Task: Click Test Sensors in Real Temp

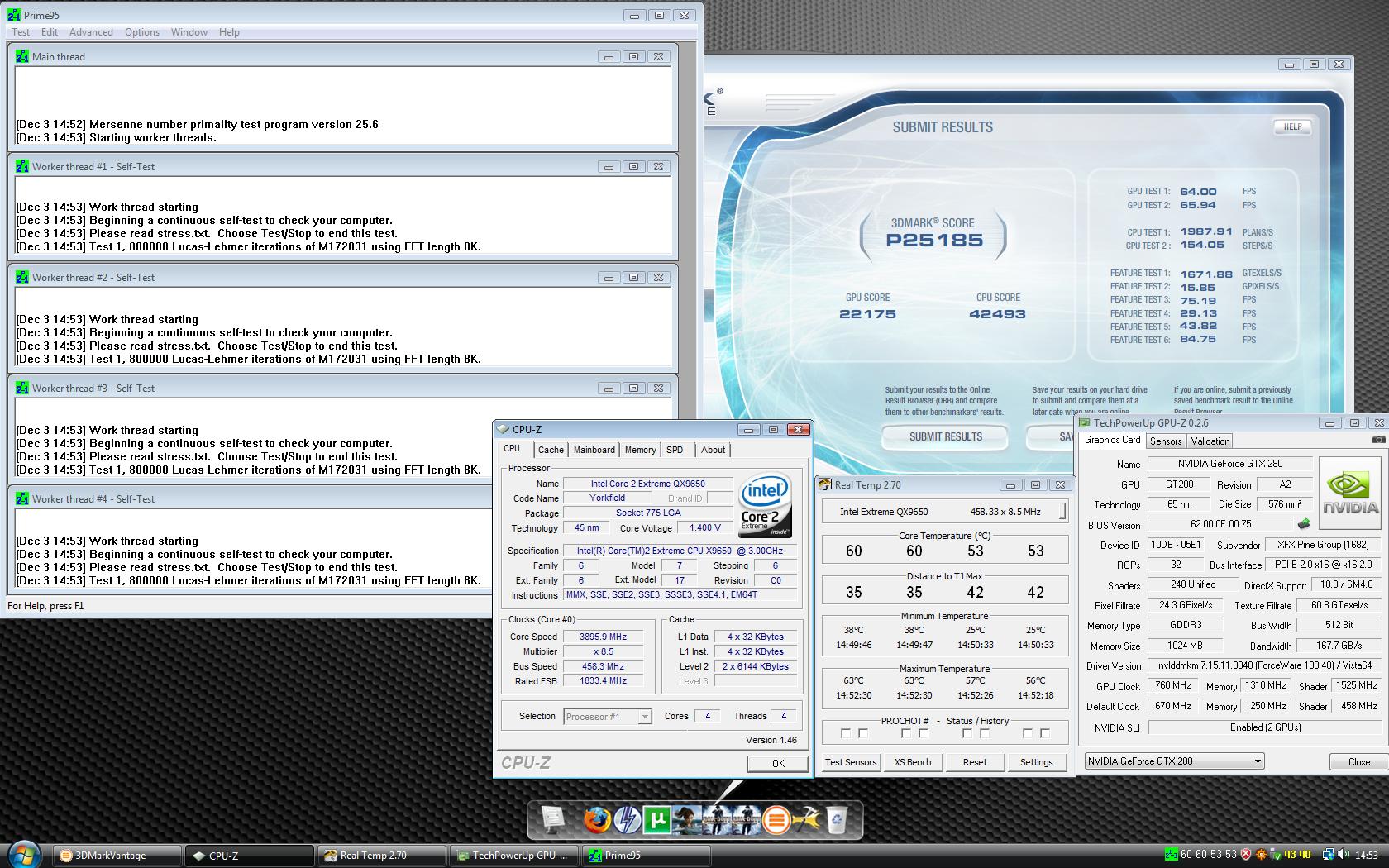Action: pyautogui.click(x=851, y=762)
